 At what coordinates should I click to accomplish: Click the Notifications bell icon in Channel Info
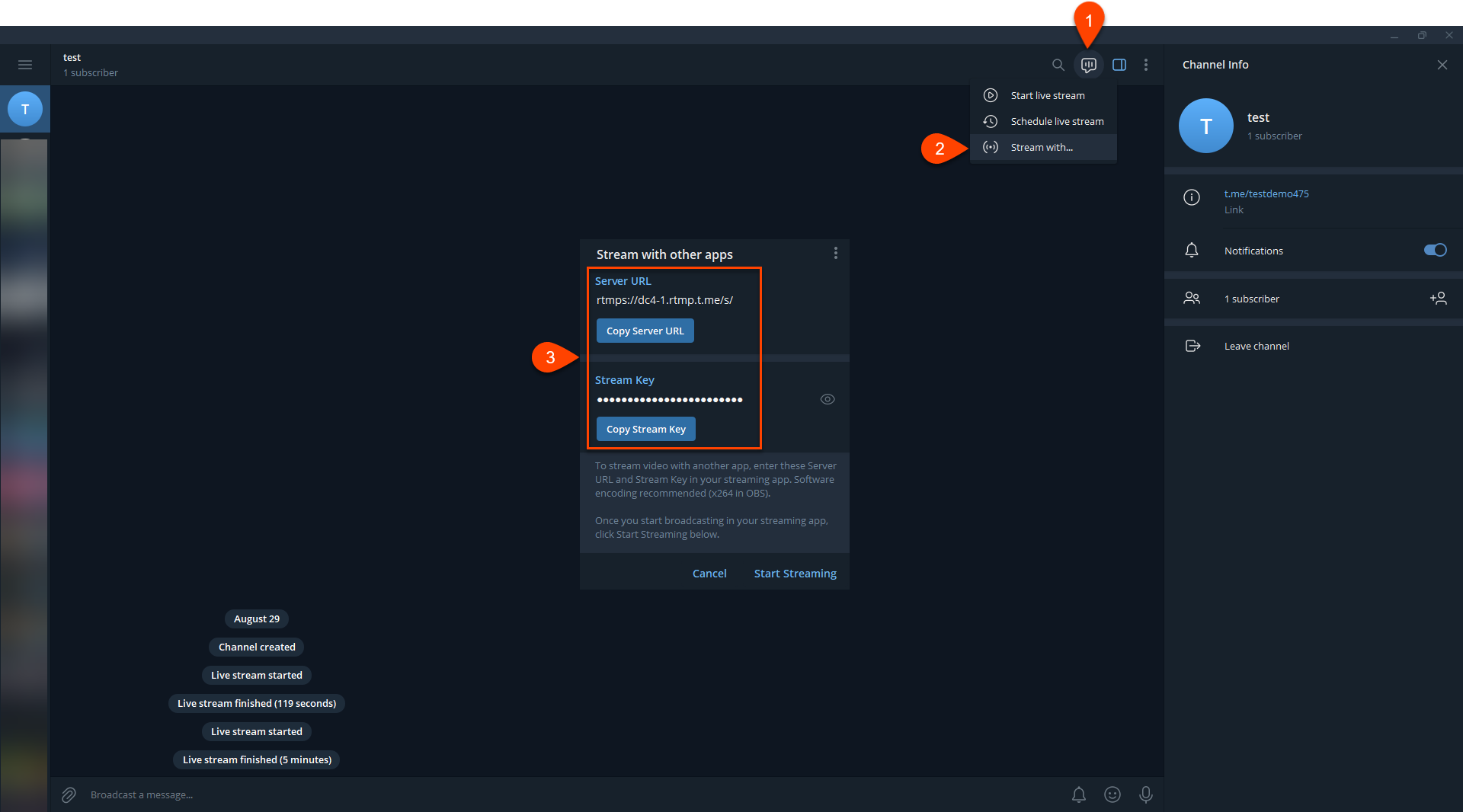coord(1192,250)
